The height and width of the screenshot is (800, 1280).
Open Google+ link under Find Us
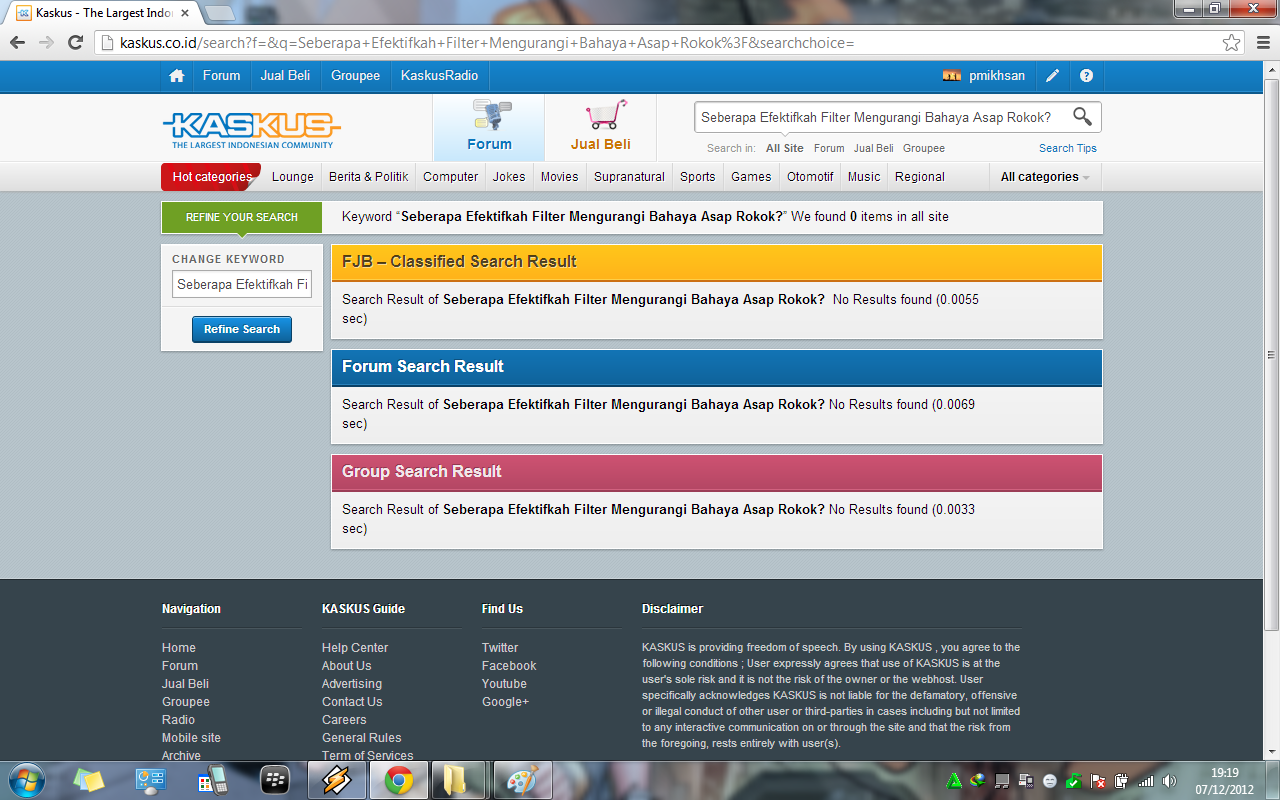505,702
